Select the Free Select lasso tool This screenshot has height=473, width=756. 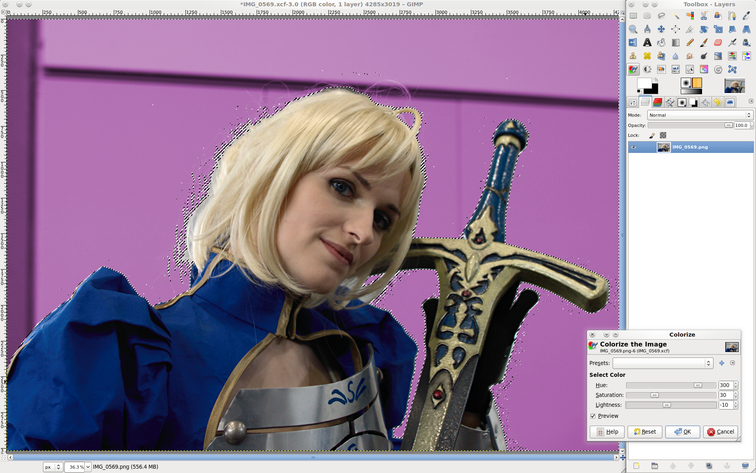coord(662,15)
